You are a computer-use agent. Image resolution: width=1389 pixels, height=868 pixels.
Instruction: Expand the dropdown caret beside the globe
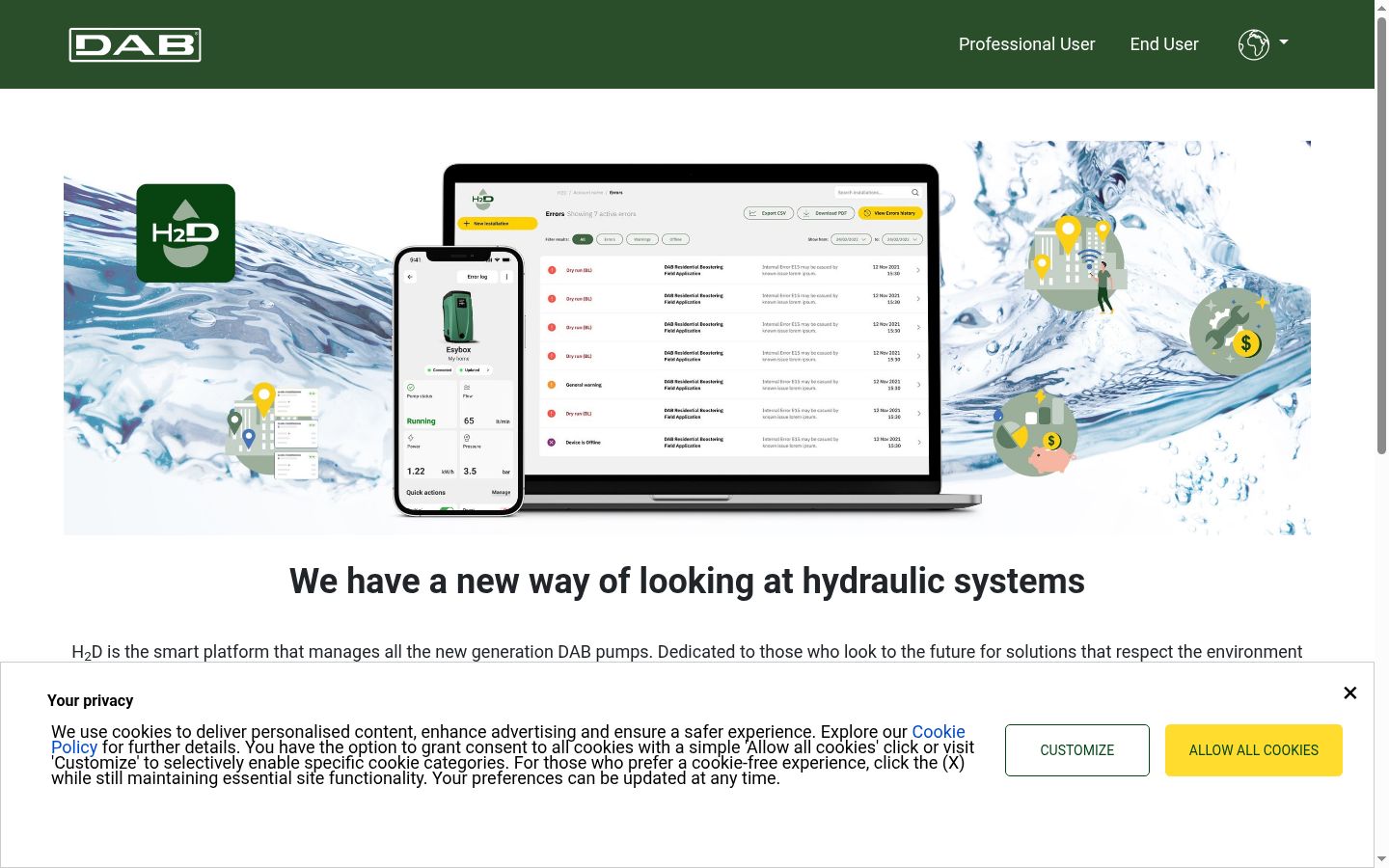(x=1284, y=42)
